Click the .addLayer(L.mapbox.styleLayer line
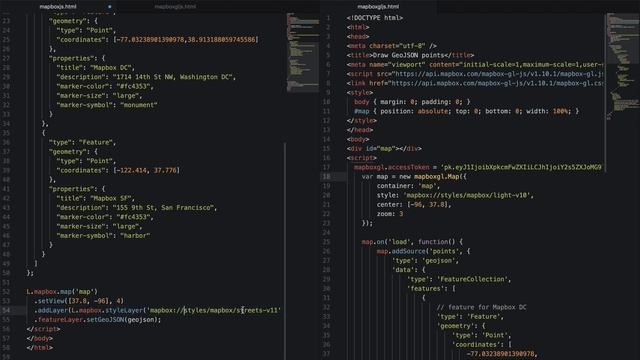This screenshot has width=640, height=360. coord(158,311)
